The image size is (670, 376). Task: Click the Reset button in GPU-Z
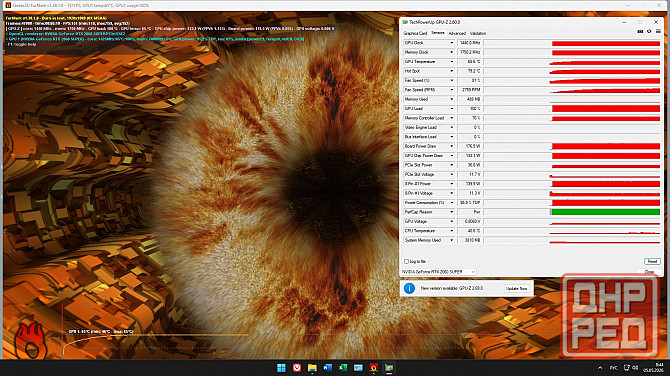tap(652, 261)
